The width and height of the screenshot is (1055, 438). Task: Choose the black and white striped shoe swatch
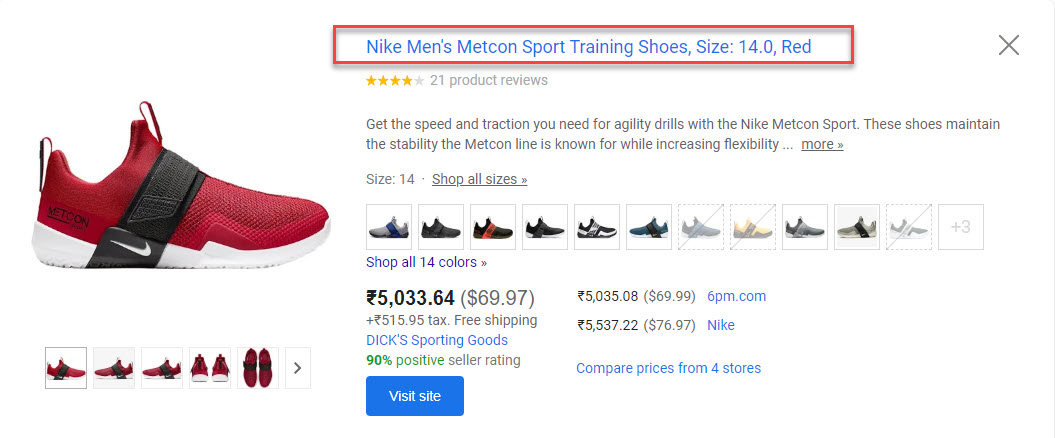click(x=597, y=227)
